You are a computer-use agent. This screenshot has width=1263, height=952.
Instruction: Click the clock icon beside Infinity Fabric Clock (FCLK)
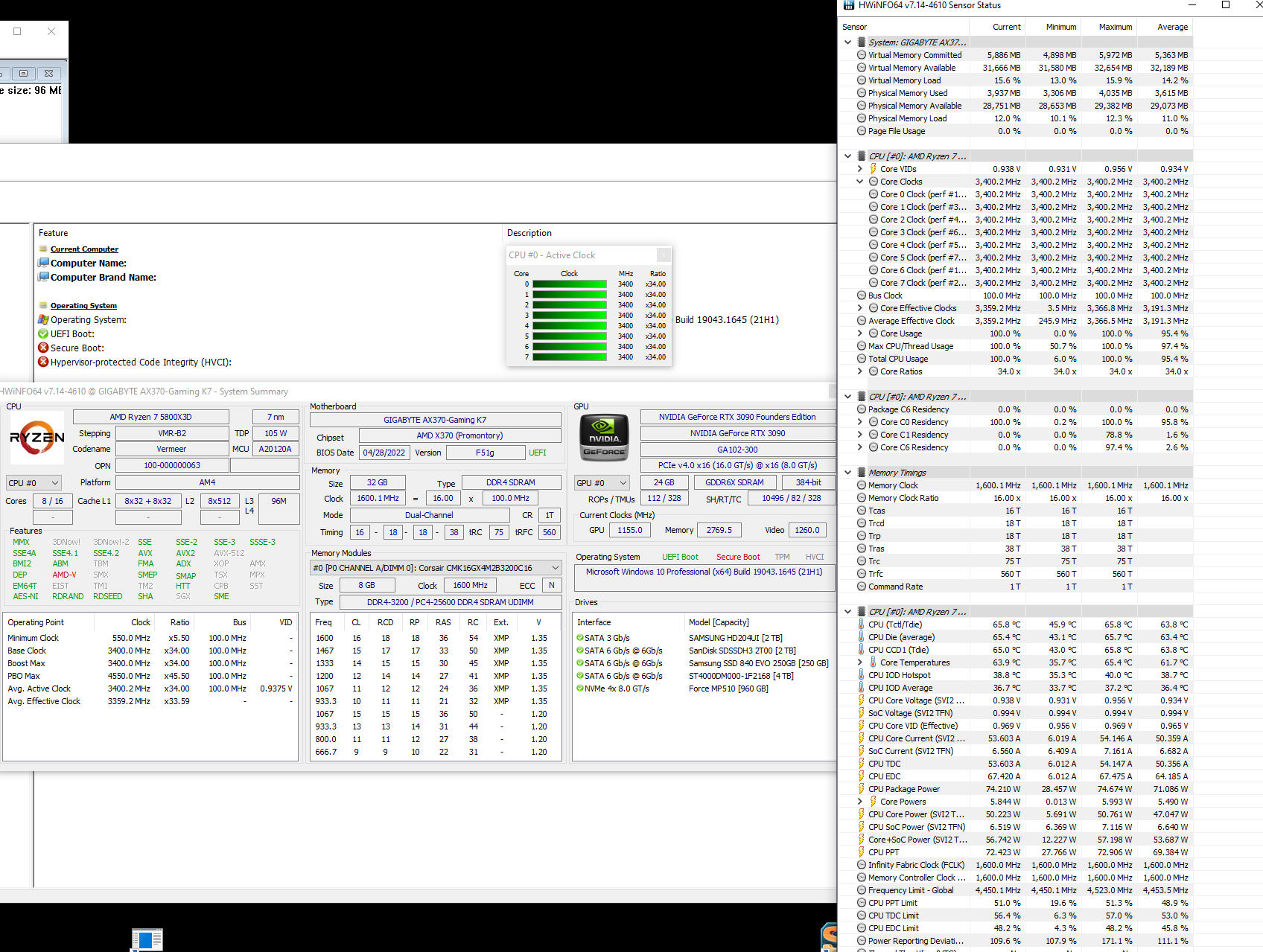pyautogui.click(x=862, y=865)
